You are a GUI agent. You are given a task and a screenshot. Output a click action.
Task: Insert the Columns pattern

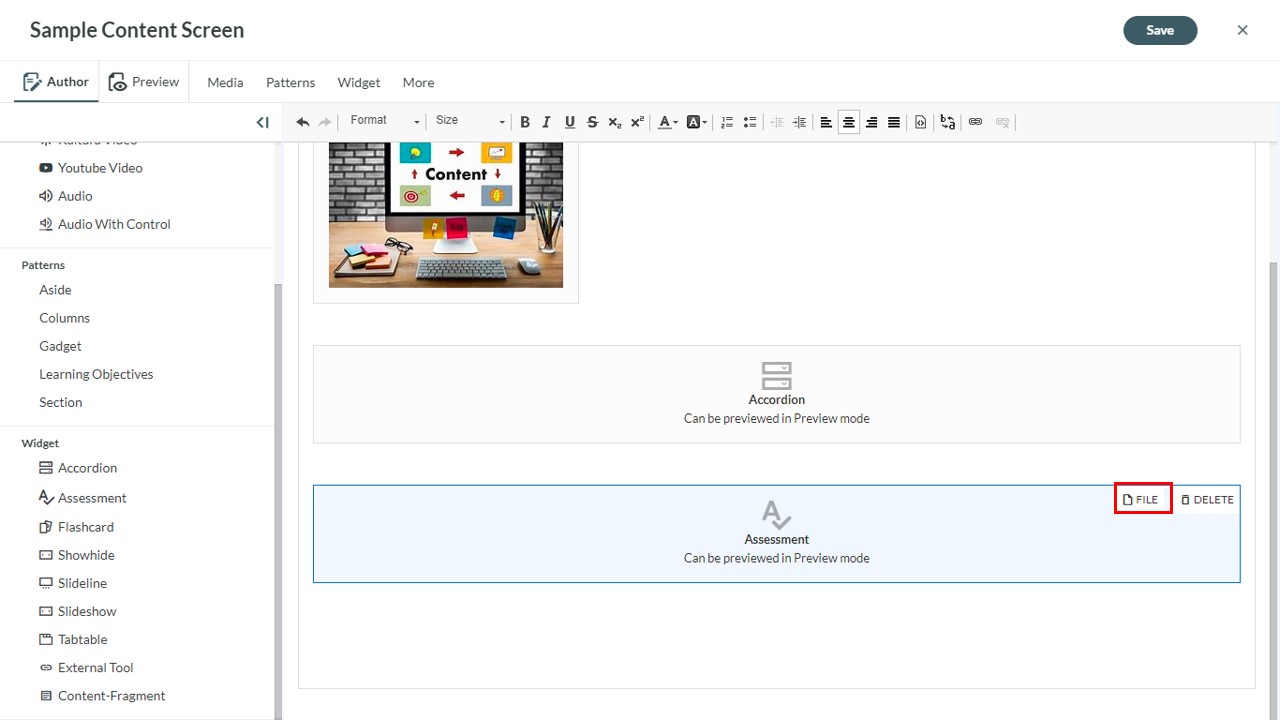[x=64, y=318]
